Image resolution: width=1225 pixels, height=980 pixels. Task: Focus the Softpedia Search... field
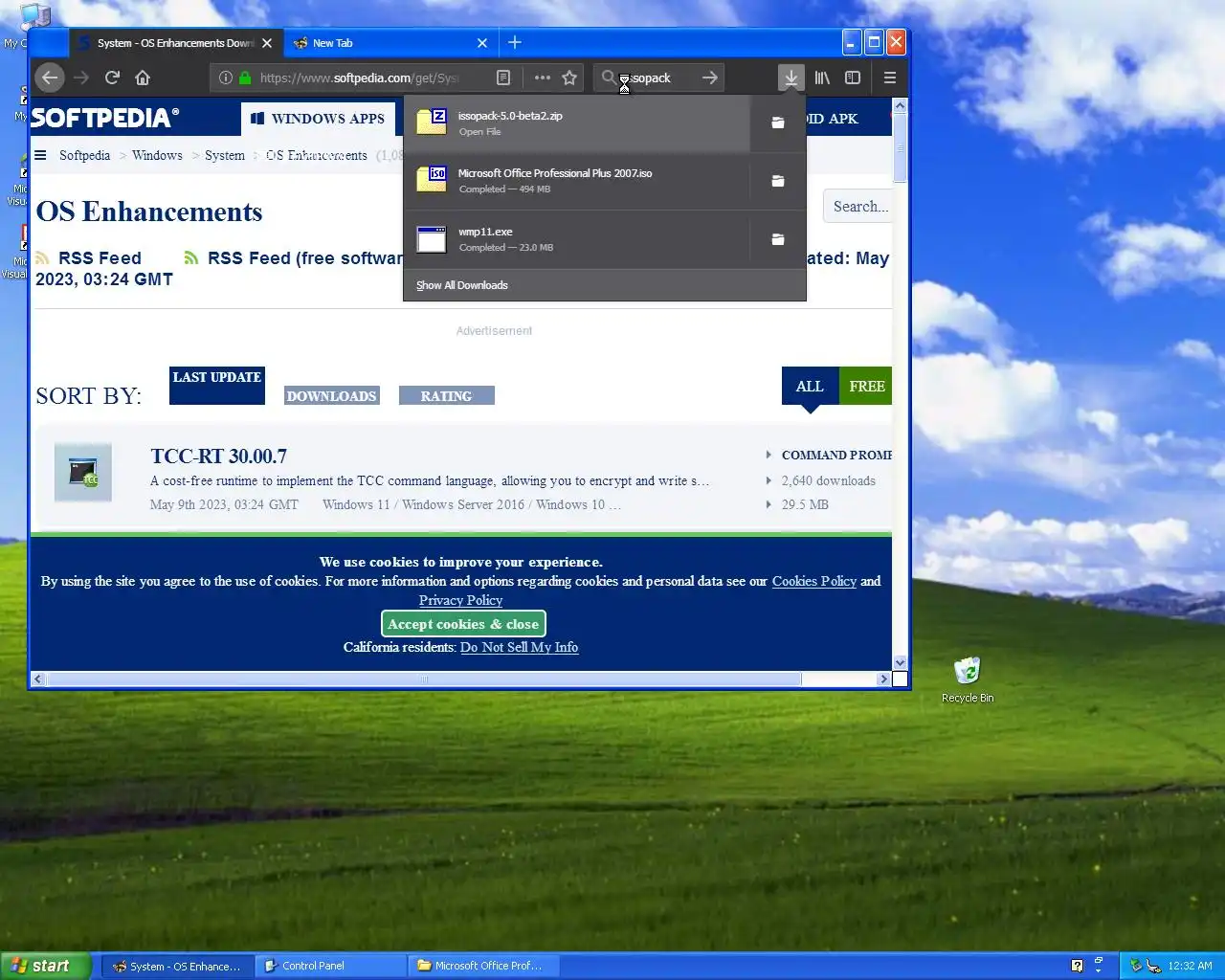858,206
